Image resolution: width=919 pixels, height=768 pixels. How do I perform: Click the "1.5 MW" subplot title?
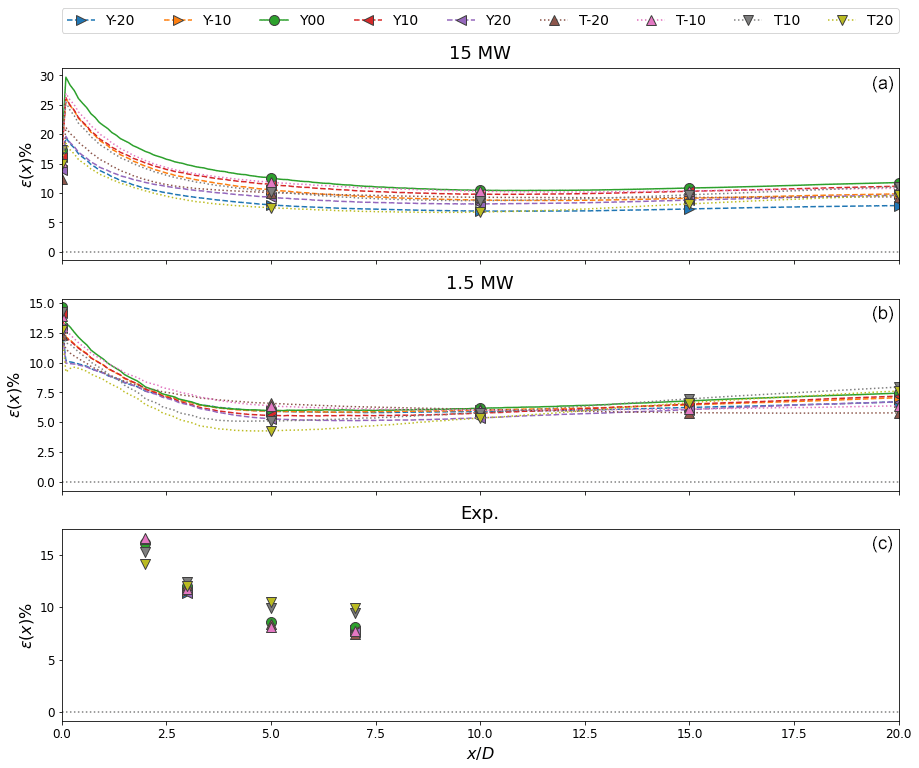[480, 283]
